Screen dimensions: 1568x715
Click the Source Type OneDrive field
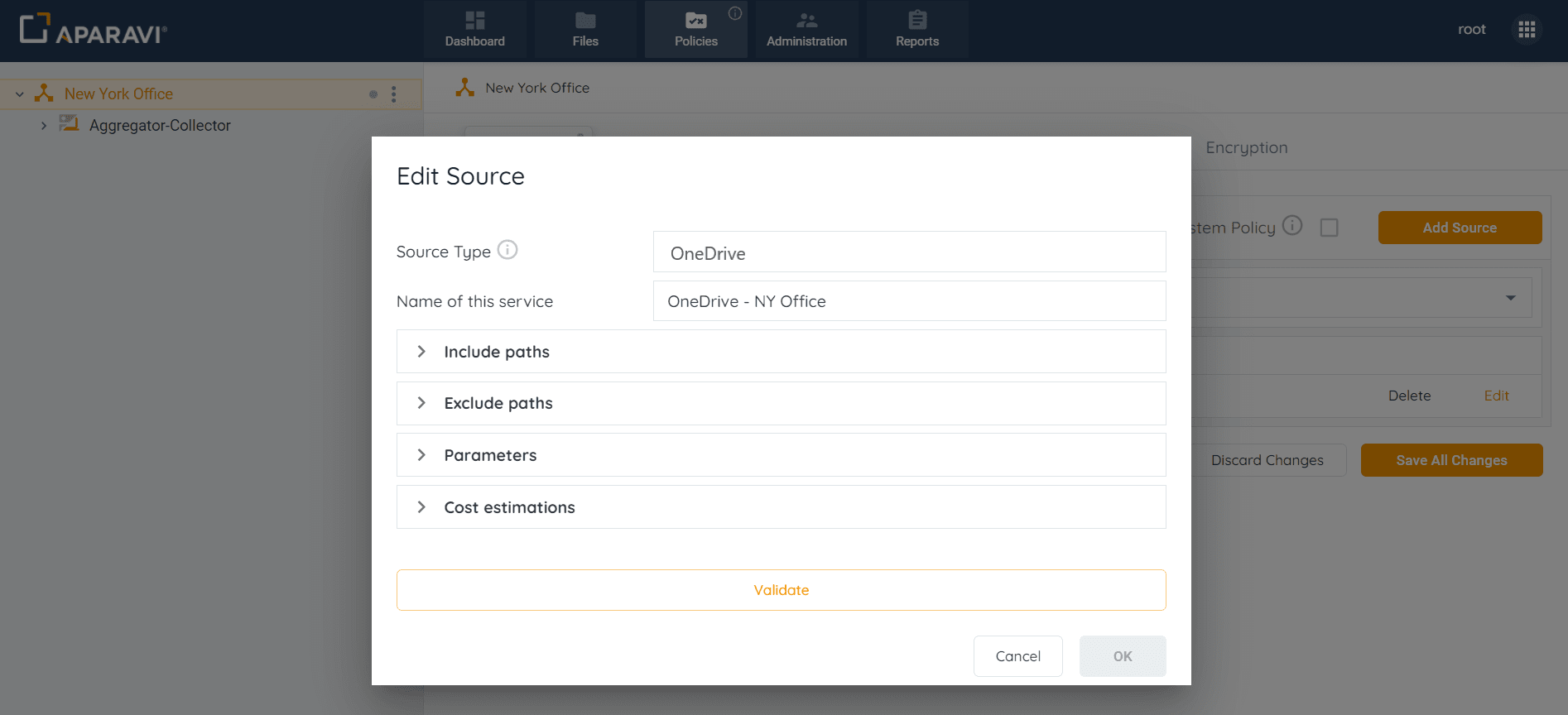tap(909, 252)
